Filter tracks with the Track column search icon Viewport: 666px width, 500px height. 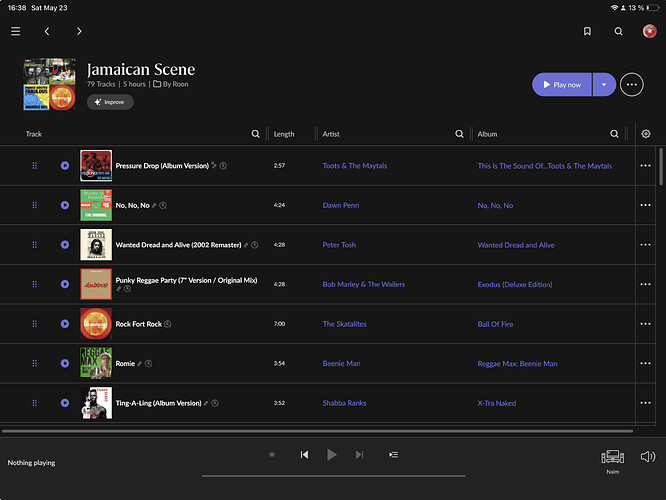(x=255, y=134)
